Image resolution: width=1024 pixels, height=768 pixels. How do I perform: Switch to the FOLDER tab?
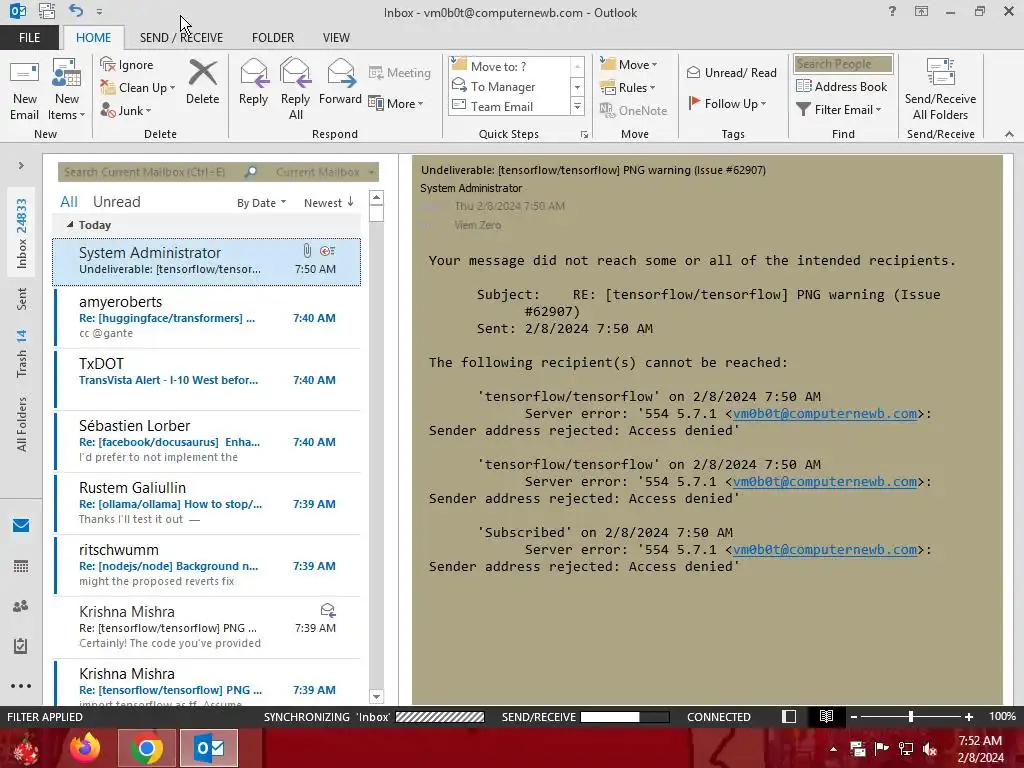coord(273,38)
